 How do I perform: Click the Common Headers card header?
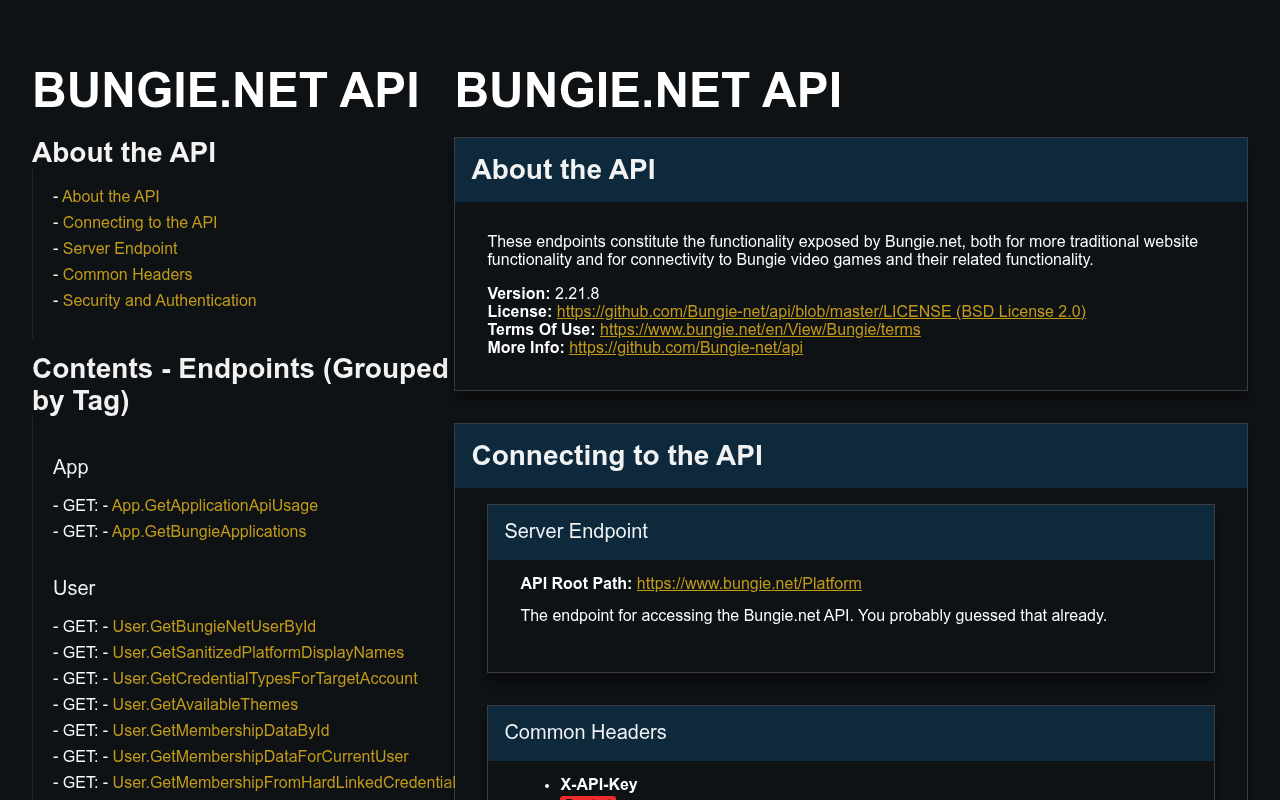click(851, 733)
